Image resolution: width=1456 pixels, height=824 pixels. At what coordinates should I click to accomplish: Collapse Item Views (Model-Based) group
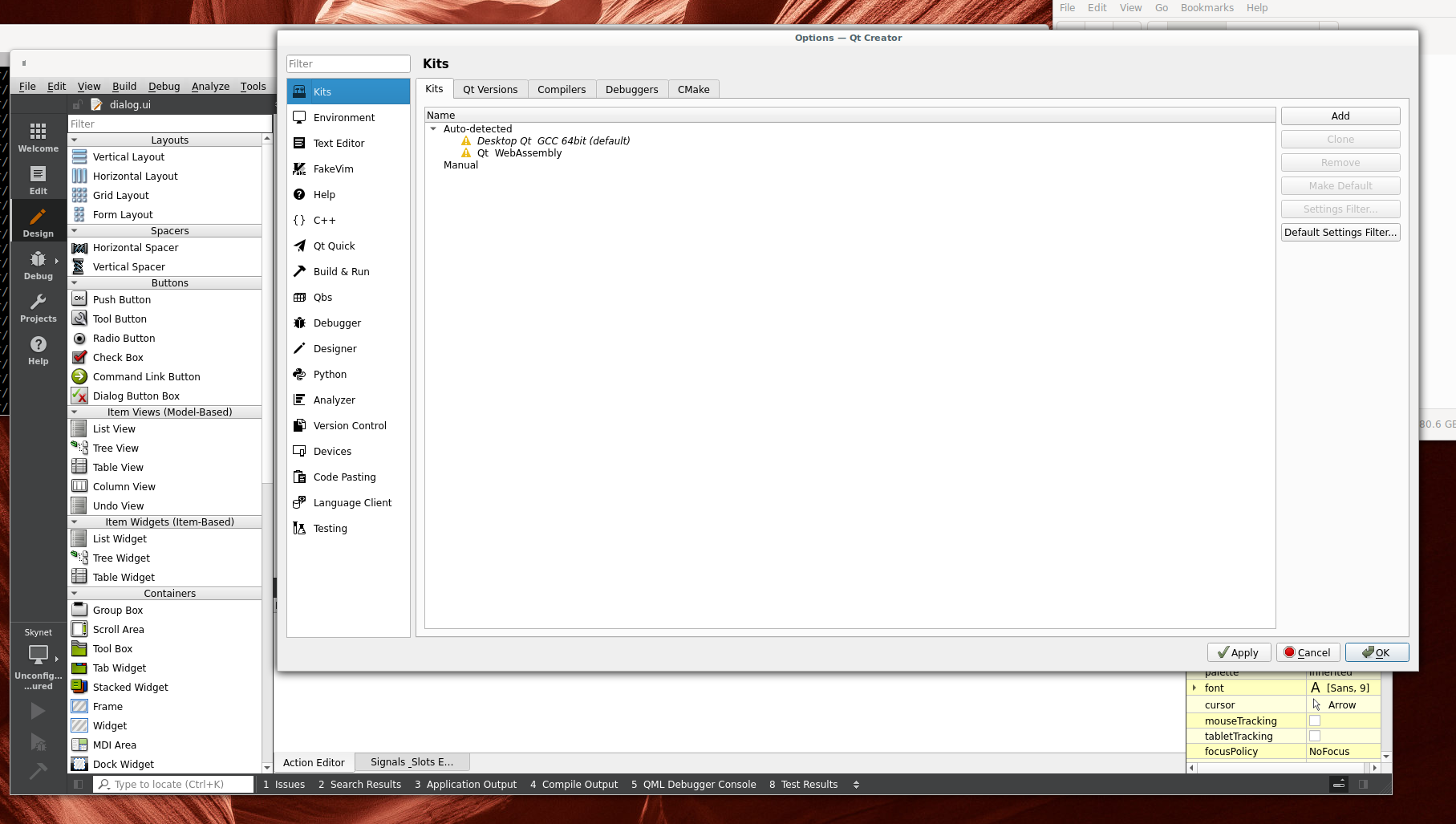tap(75, 412)
